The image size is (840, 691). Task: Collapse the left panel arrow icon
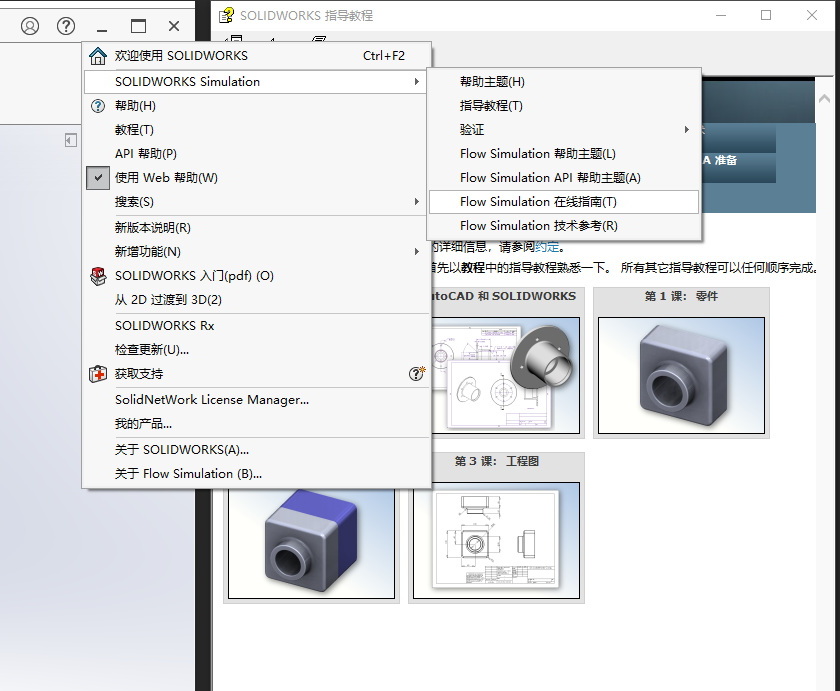click(71, 140)
